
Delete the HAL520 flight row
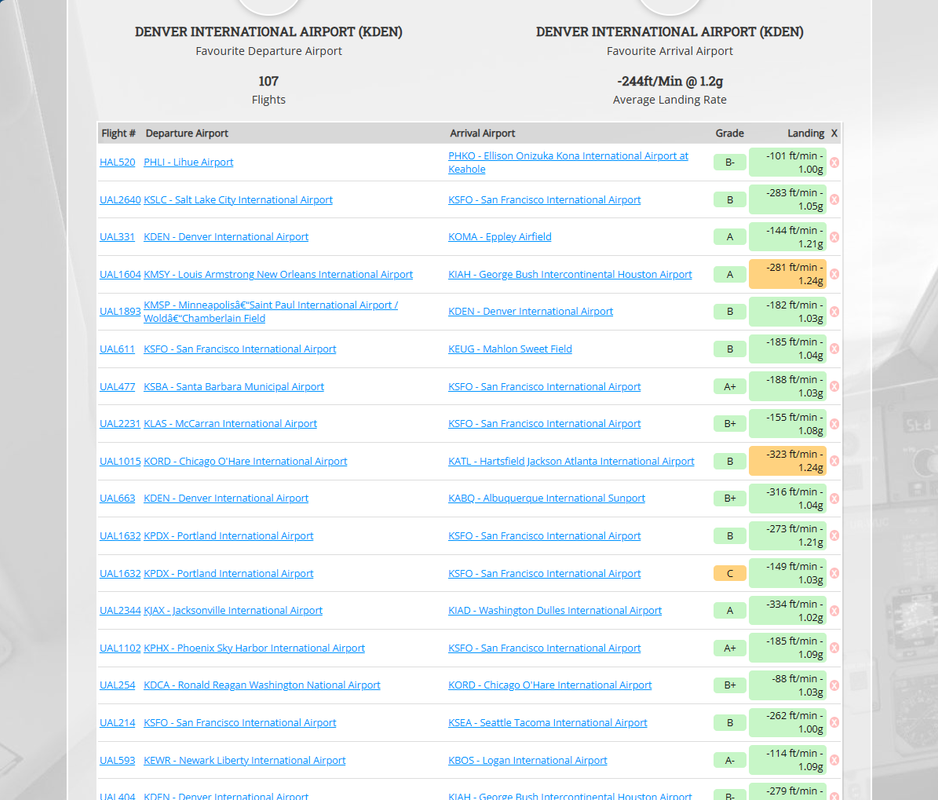[834, 162]
